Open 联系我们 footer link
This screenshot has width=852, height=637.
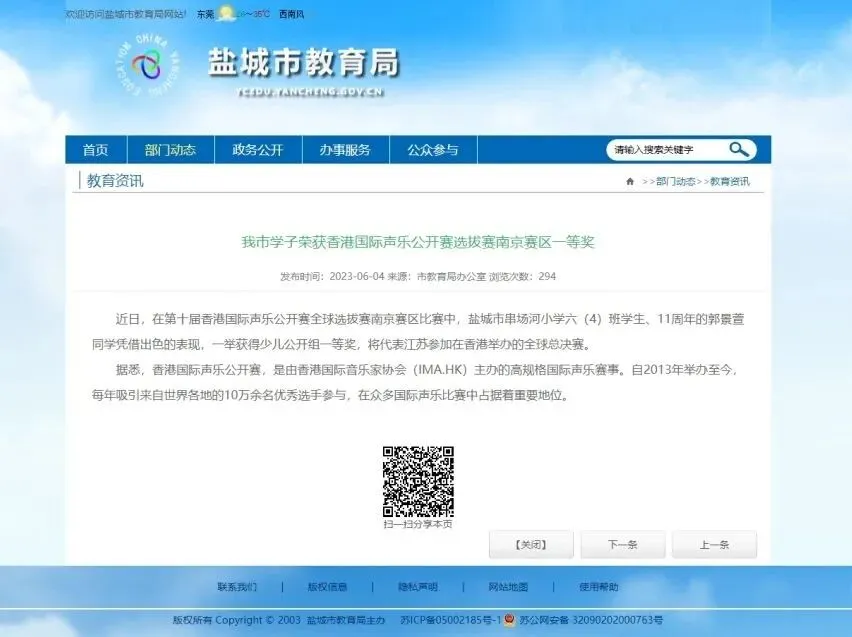pyautogui.click(x=237, y=587)
